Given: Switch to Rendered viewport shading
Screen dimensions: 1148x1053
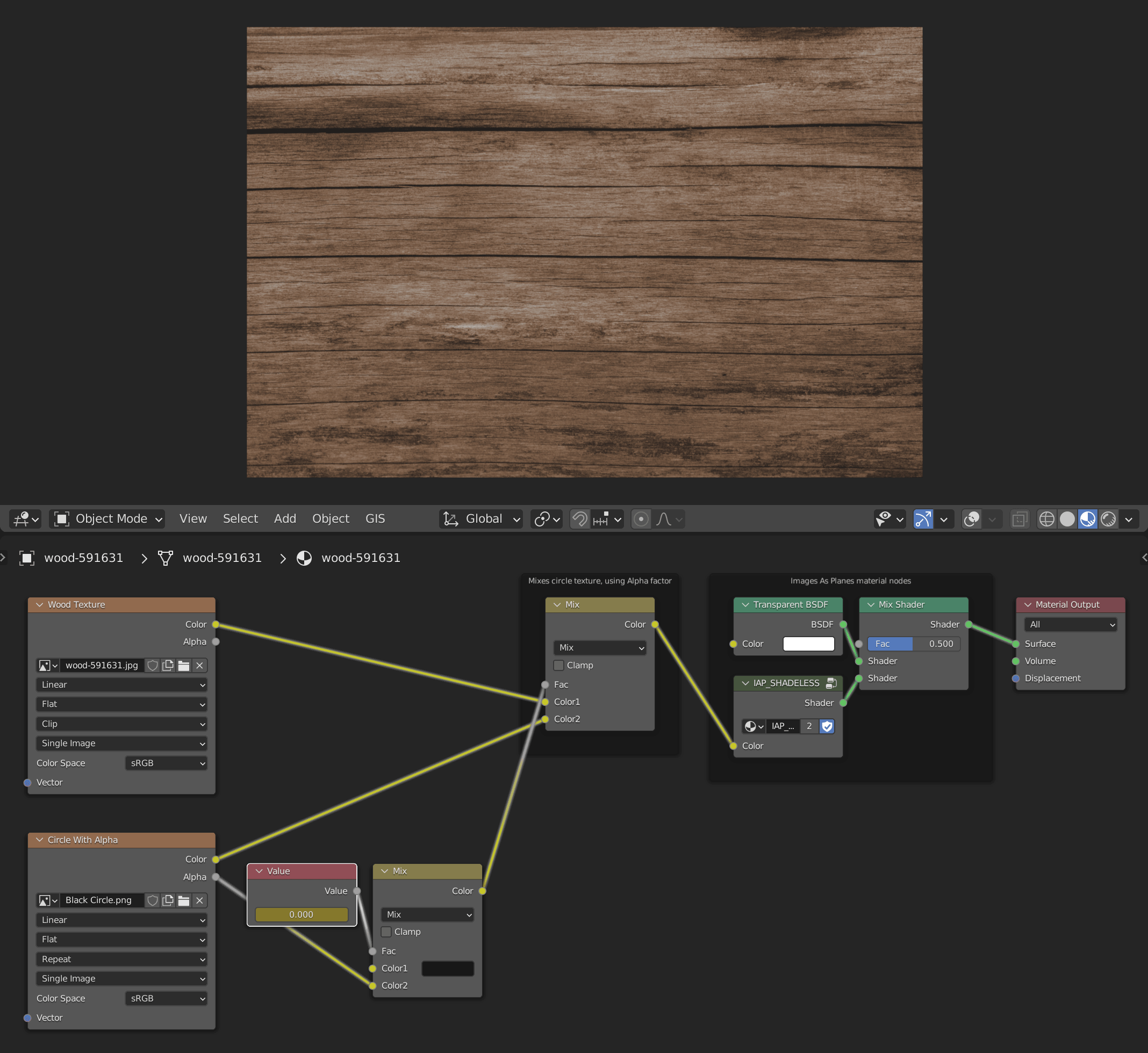Looking at the screenshot, I should [1108, 518].
